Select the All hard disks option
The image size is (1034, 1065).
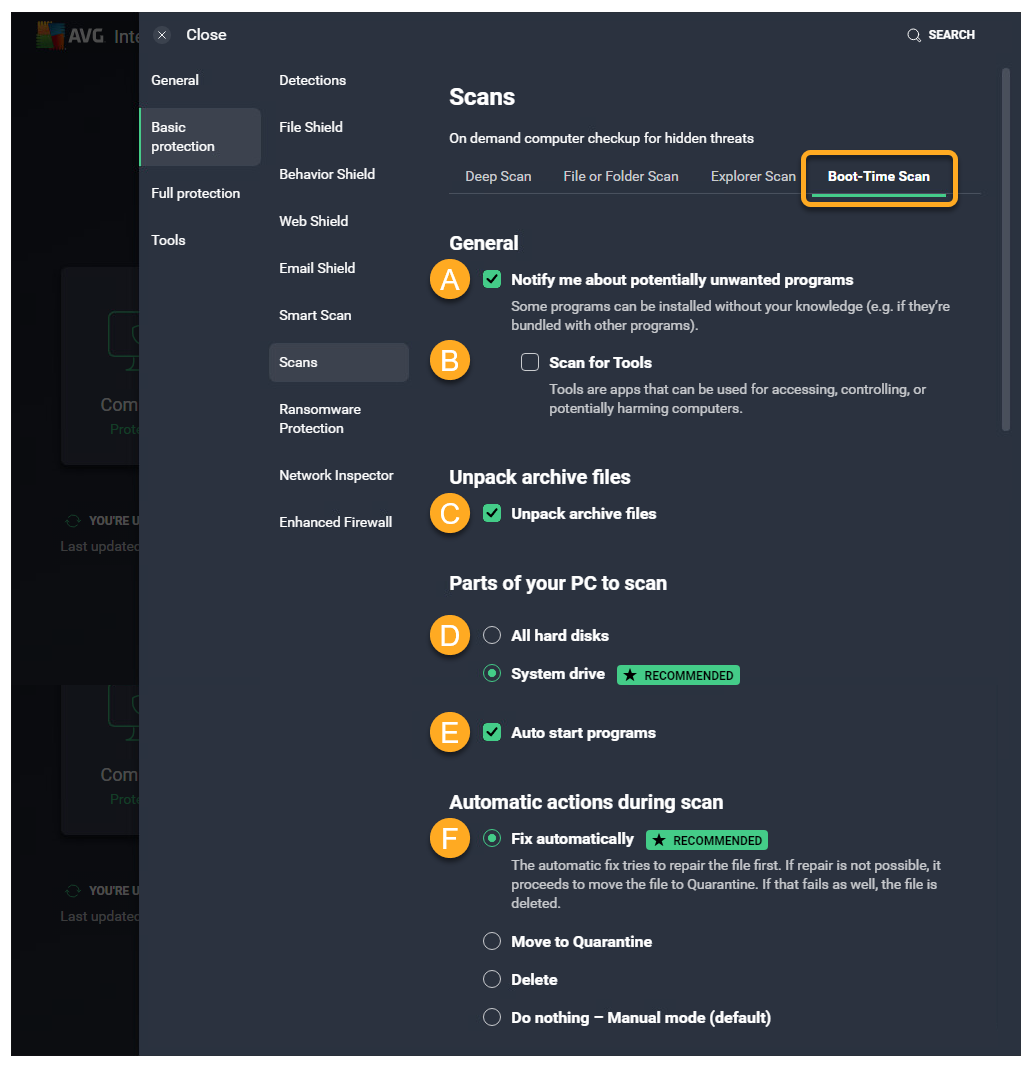(x=492, y=636)
